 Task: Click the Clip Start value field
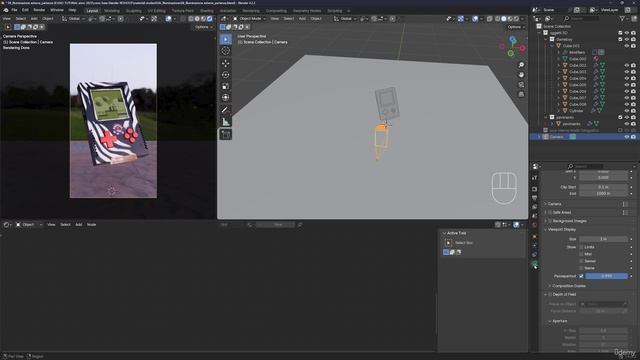pyautogui.click(x=603, y=187)
